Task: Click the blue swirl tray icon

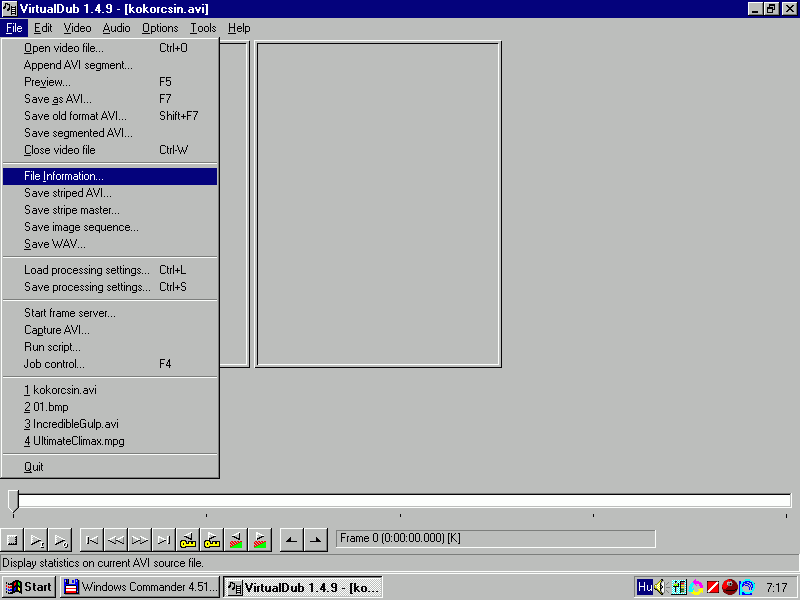Action: coord(747,587)
